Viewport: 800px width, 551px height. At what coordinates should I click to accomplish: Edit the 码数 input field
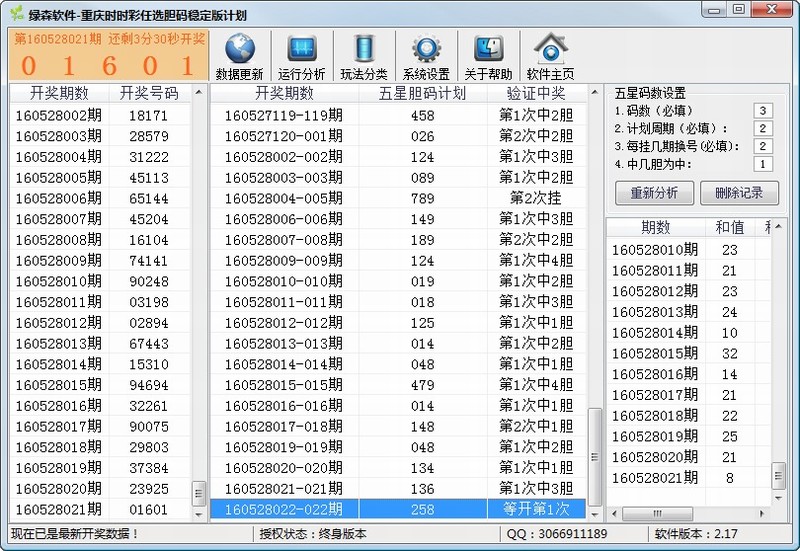point(764,110)
